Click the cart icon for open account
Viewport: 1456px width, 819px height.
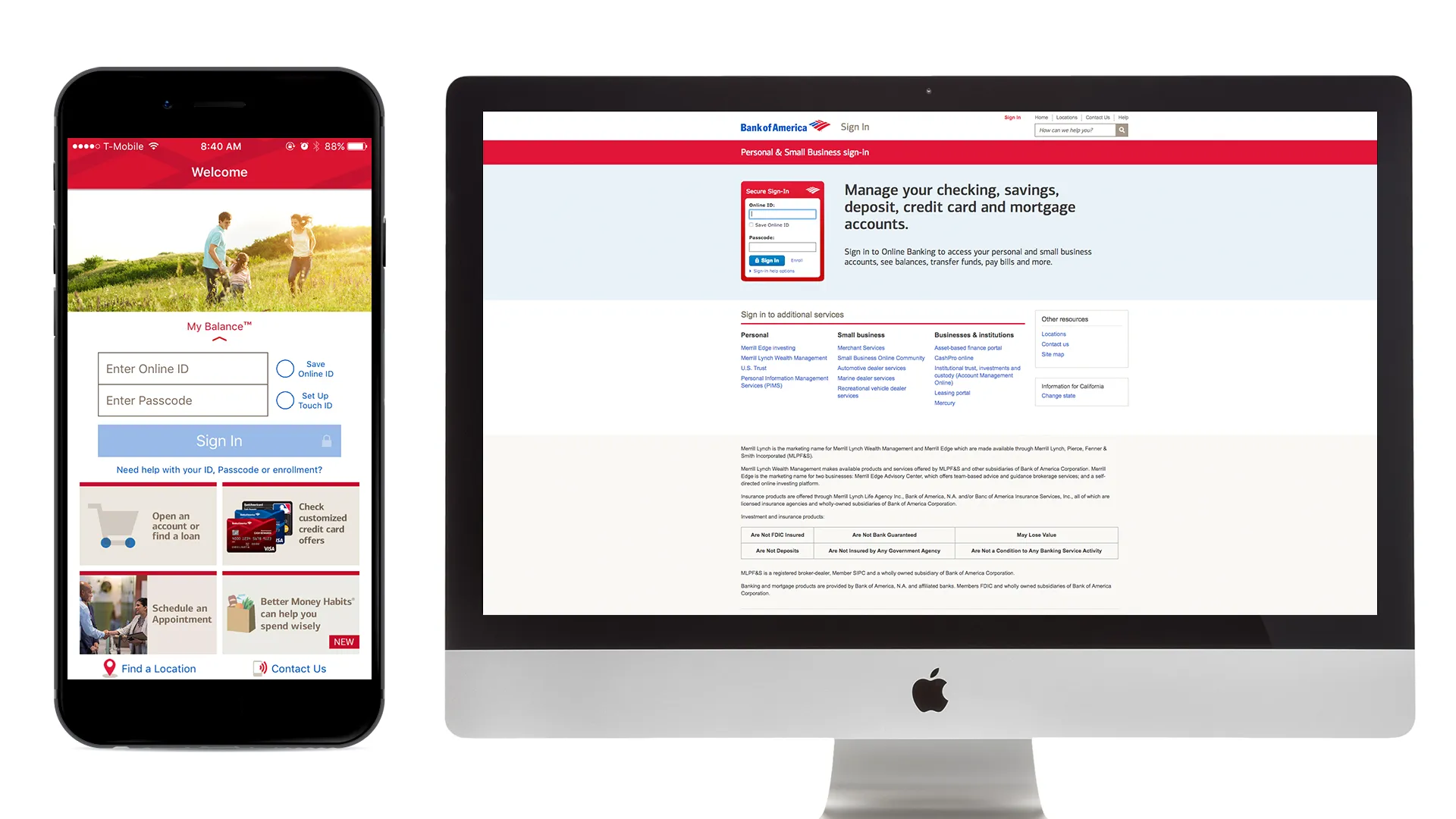click(x=114, y=523)
